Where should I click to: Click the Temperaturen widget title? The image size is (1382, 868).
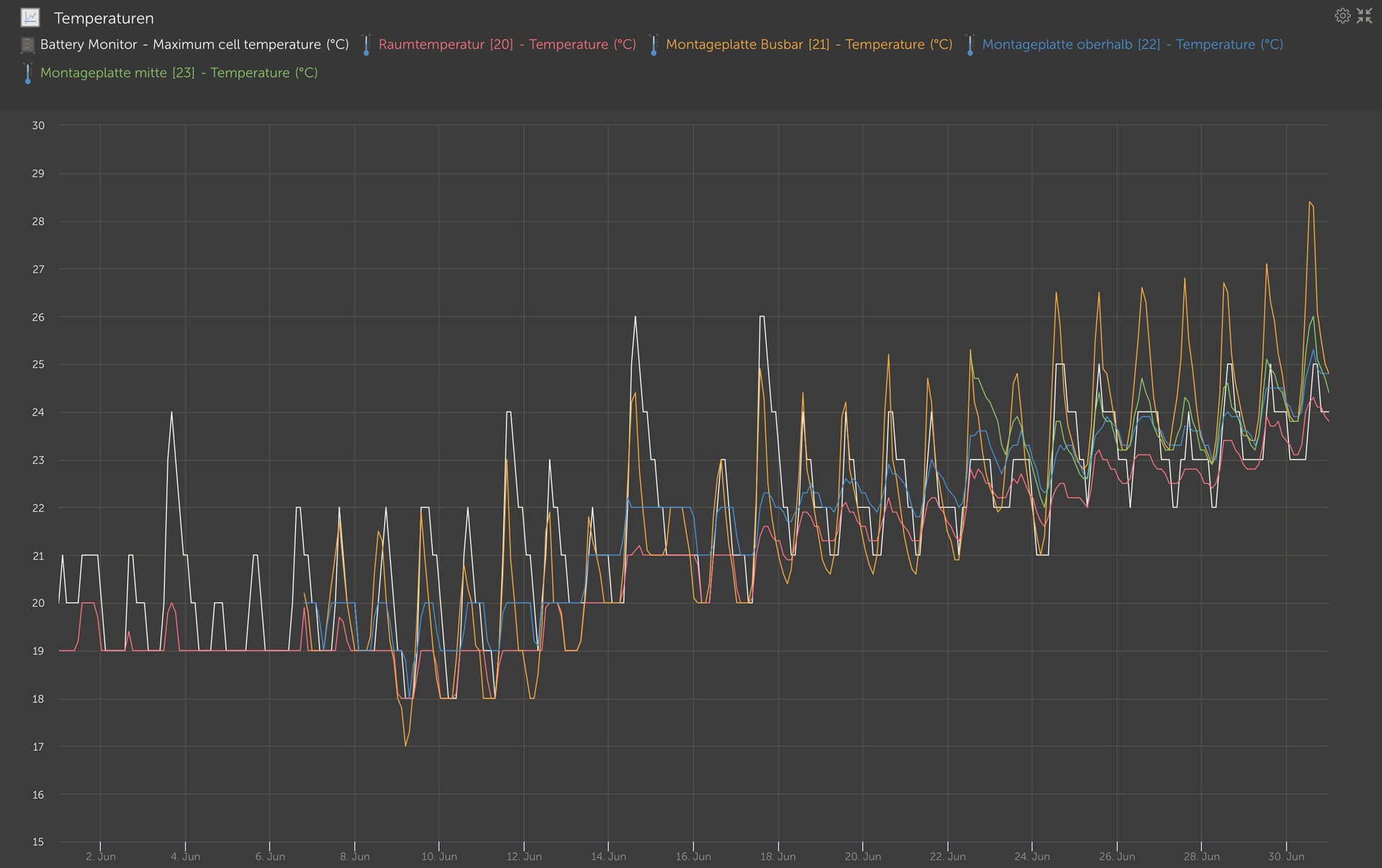point(104,18)
